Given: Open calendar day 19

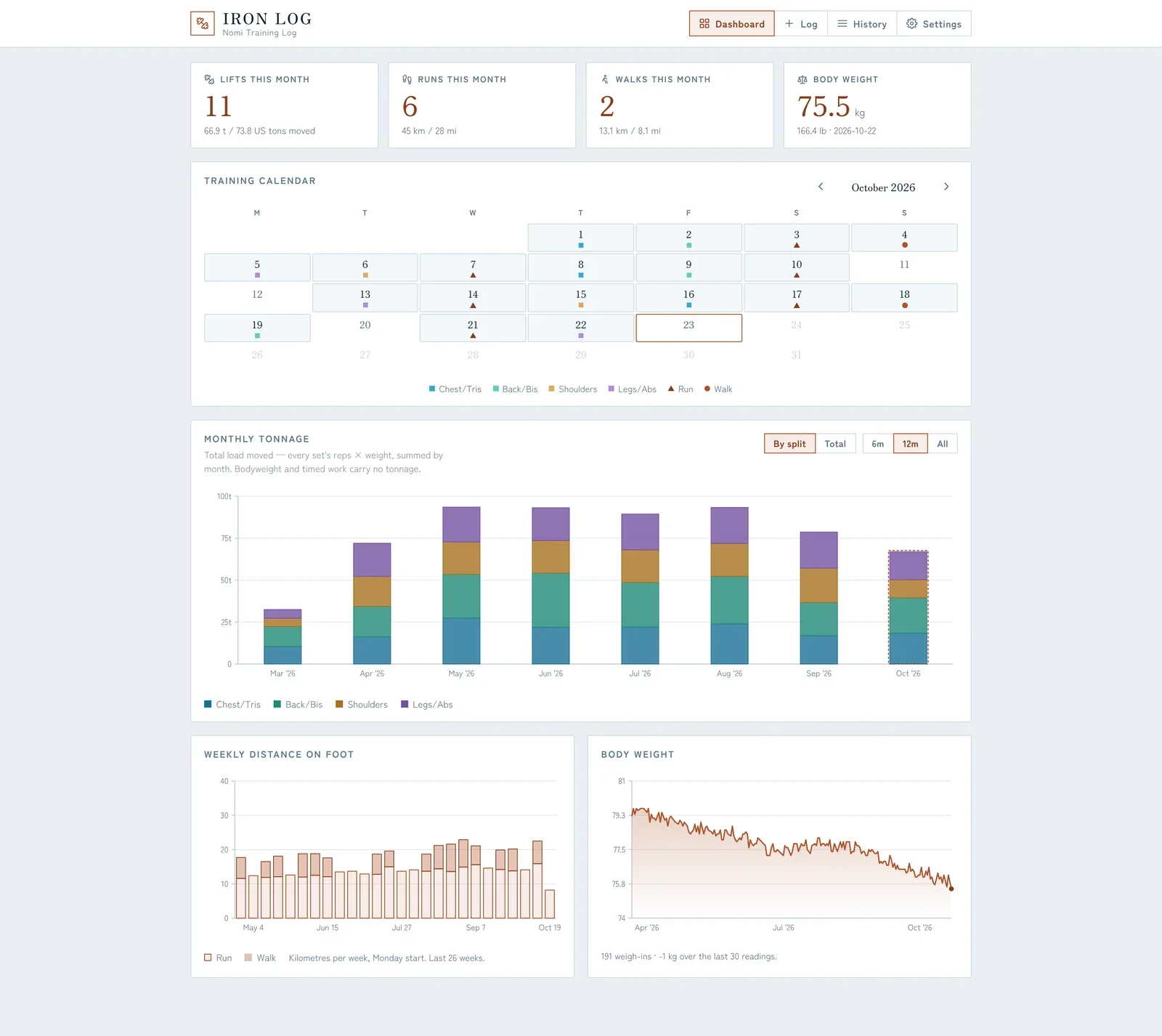Looking at the screenshot, I should [257, 328].
